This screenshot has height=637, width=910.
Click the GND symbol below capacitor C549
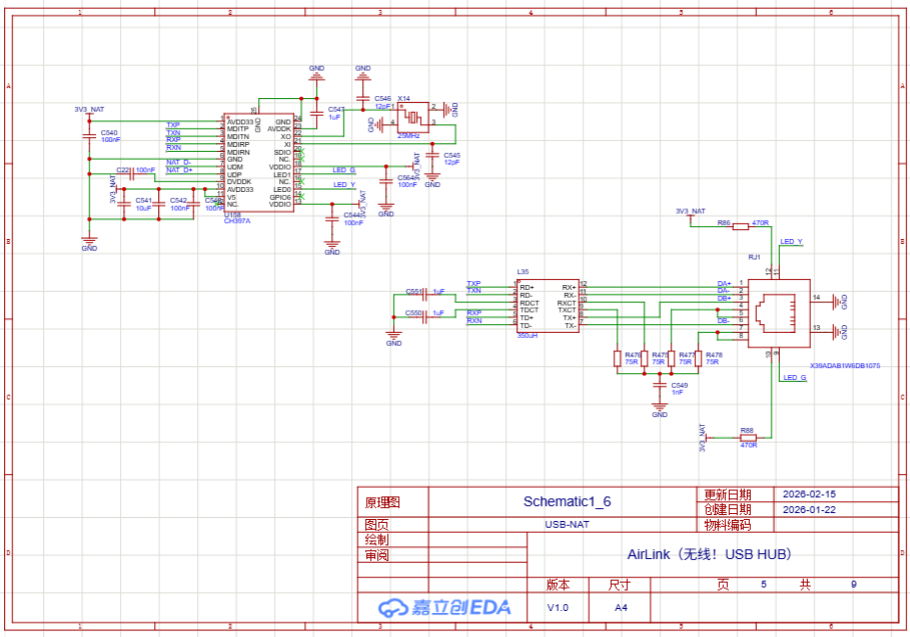659,407
